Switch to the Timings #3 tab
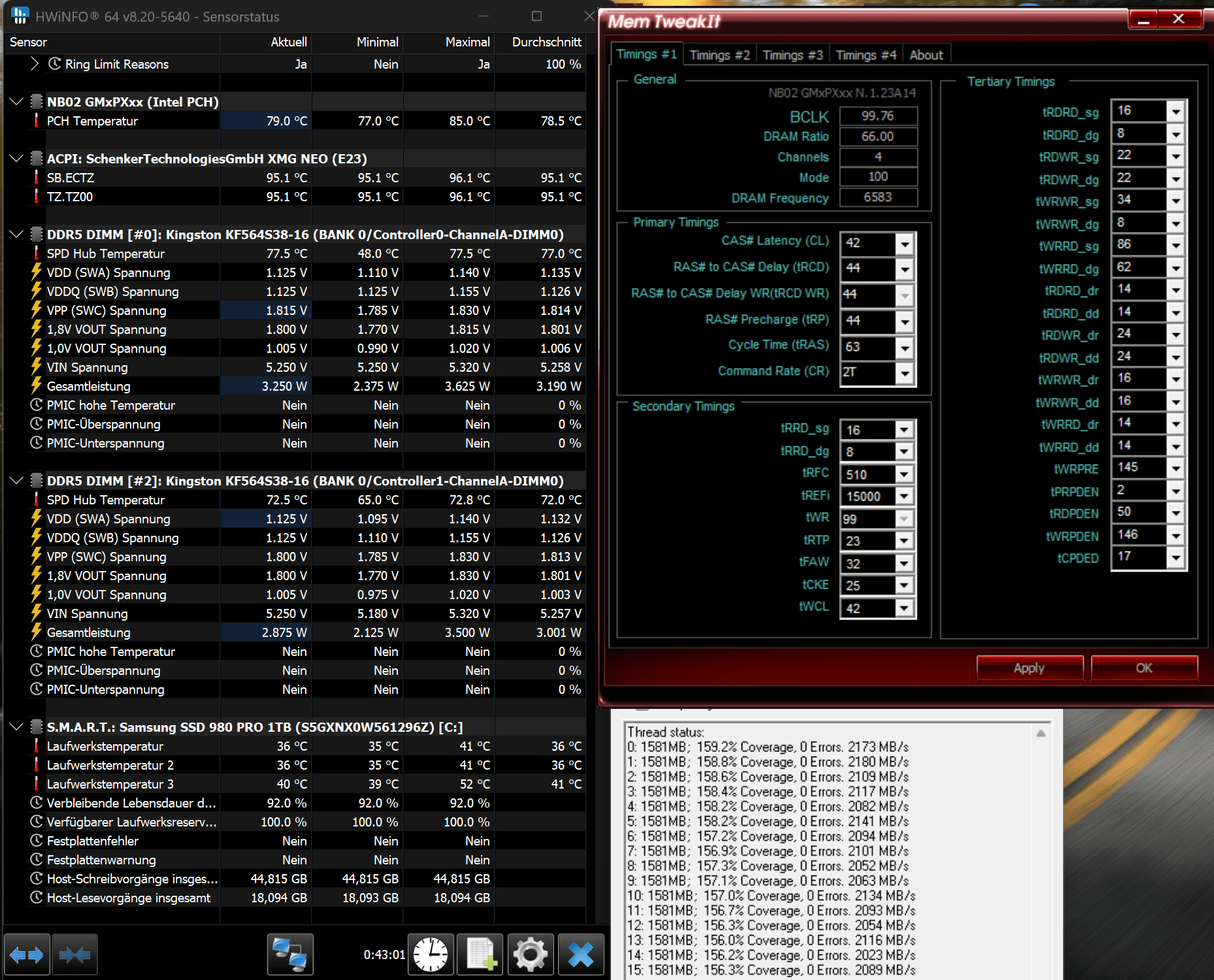The height and width of the screenshot is (980, 1214). point(793,55)
